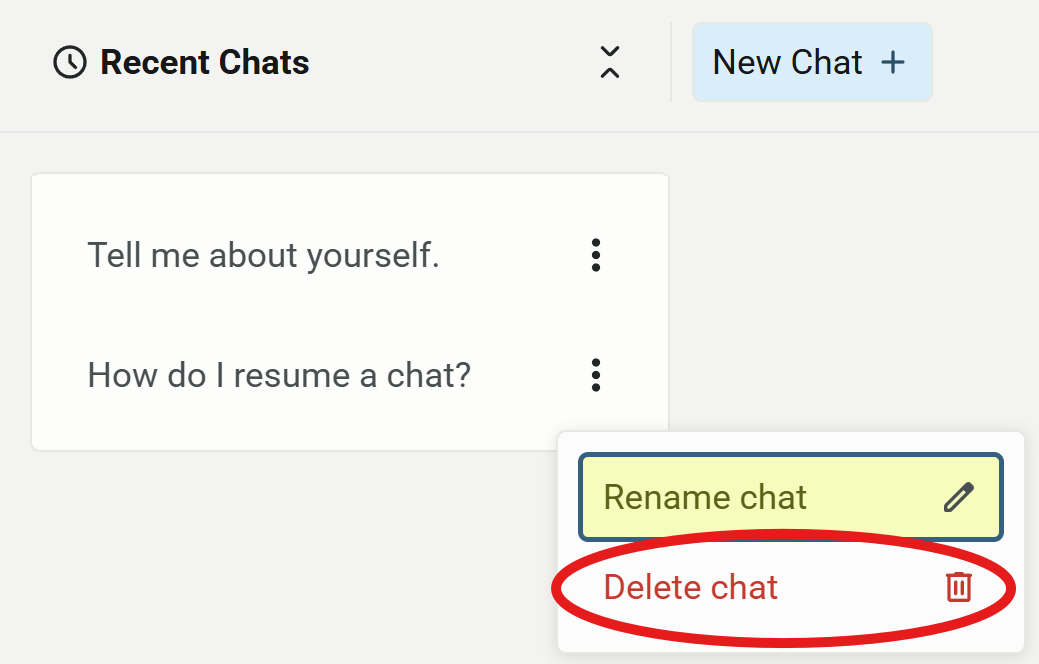Click the Recent Chats heading
This screenshot has height=664, width=1039.
pos(204,62)
